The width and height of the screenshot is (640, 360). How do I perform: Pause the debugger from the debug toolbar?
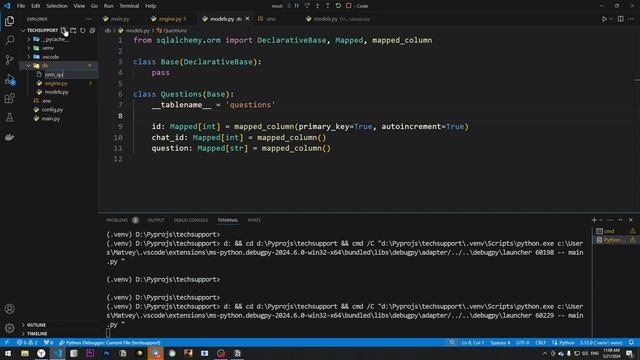coord(297,6)
